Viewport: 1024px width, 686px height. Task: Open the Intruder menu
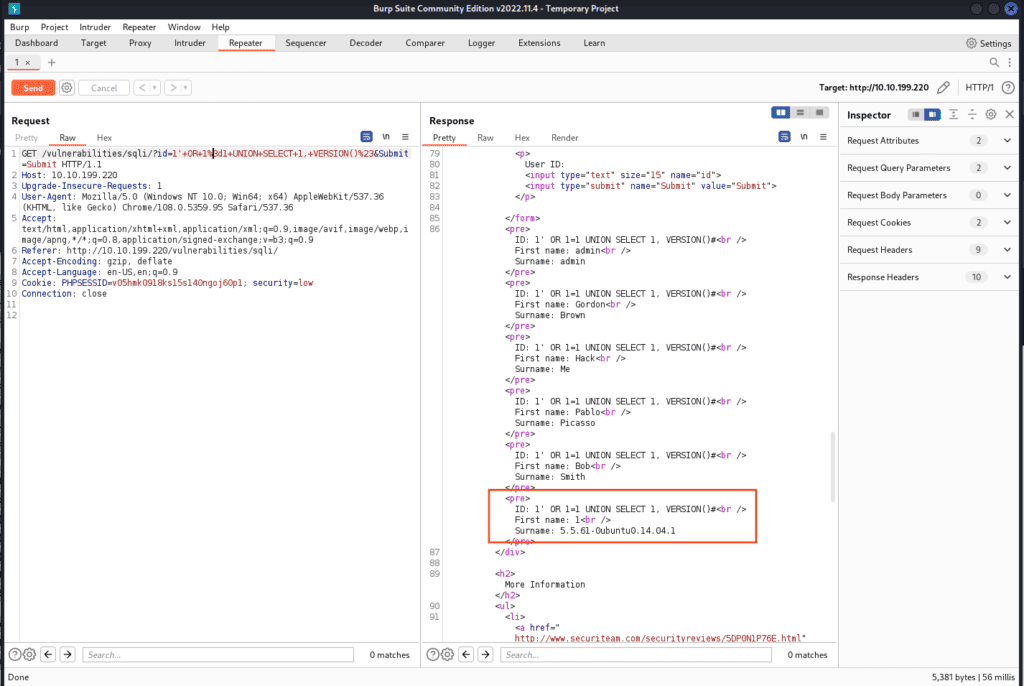tap(95, 27)
